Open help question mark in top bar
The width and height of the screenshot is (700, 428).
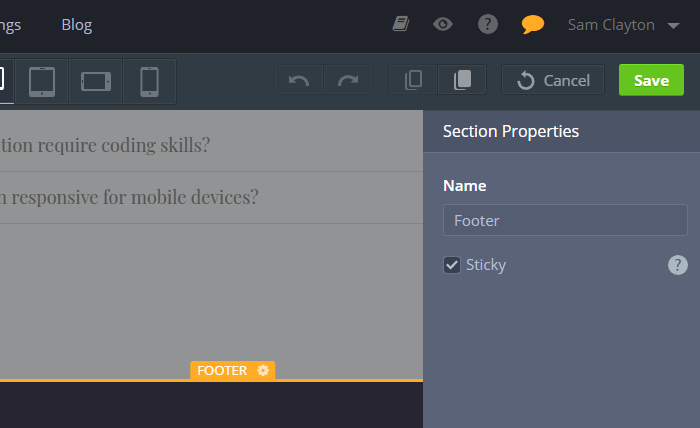(x=487, y=25)
